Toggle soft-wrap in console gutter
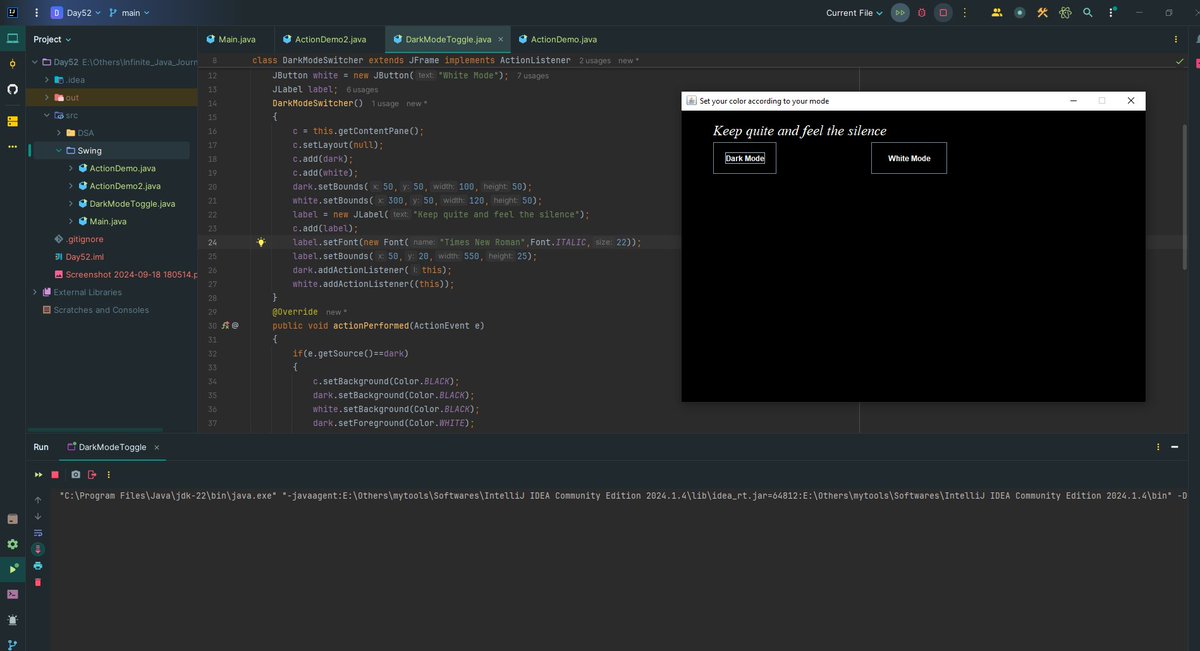 (39, 532)
